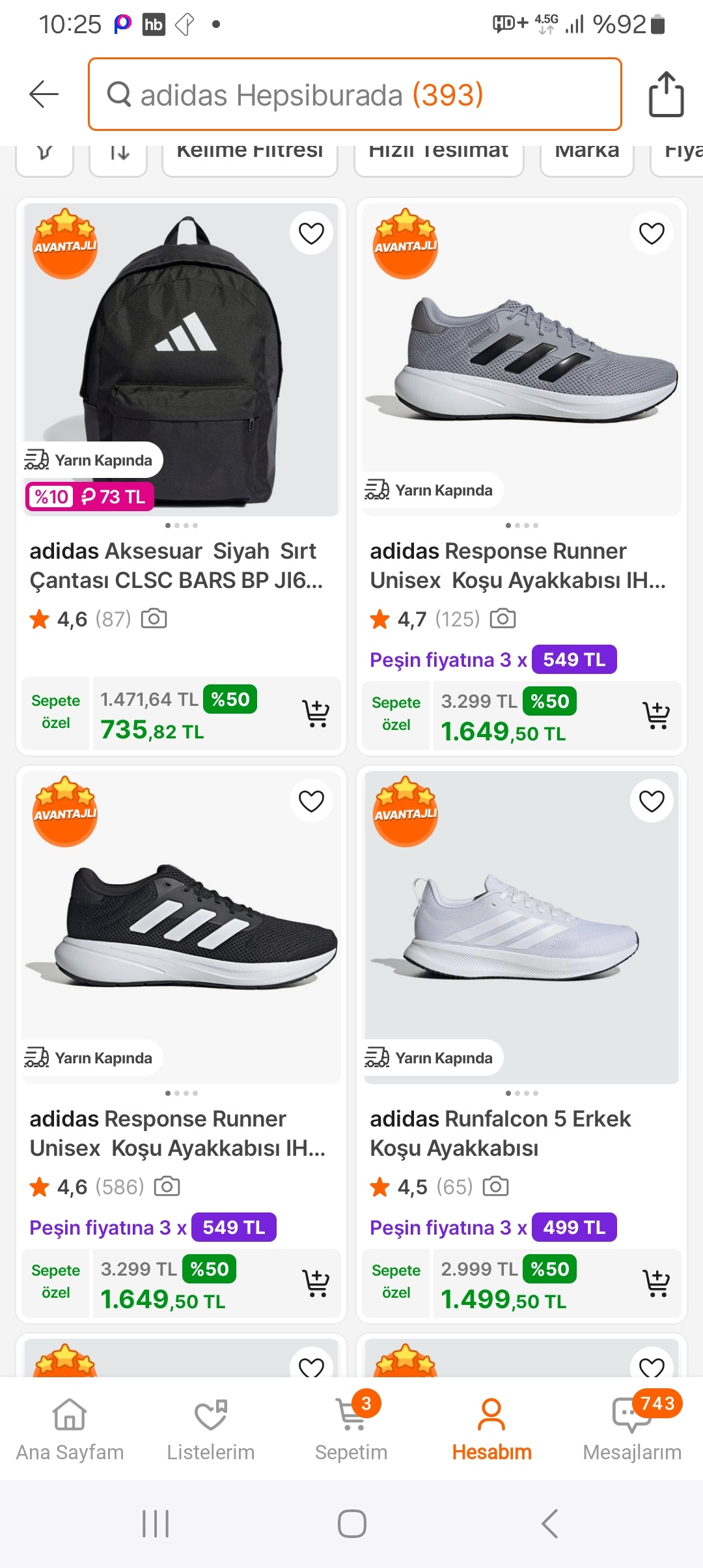Add white Runfalcon 5 to cart
Screen dimensions: 703x1568
coord(656,1283)
